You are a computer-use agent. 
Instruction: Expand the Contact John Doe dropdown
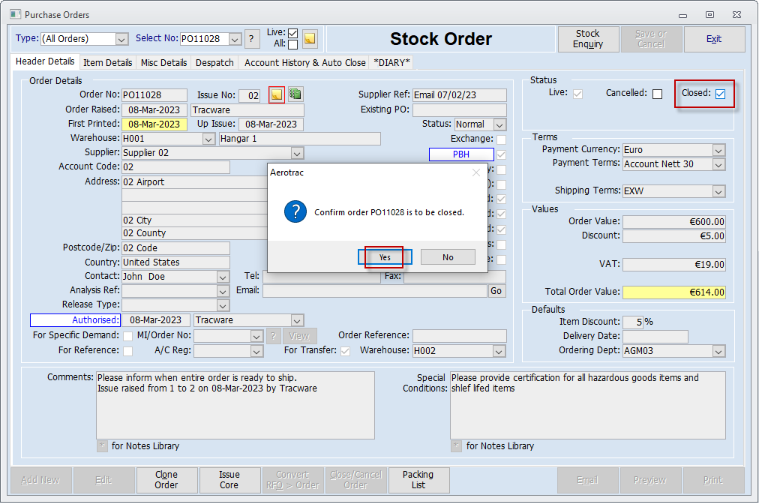(x=223, y=277)
